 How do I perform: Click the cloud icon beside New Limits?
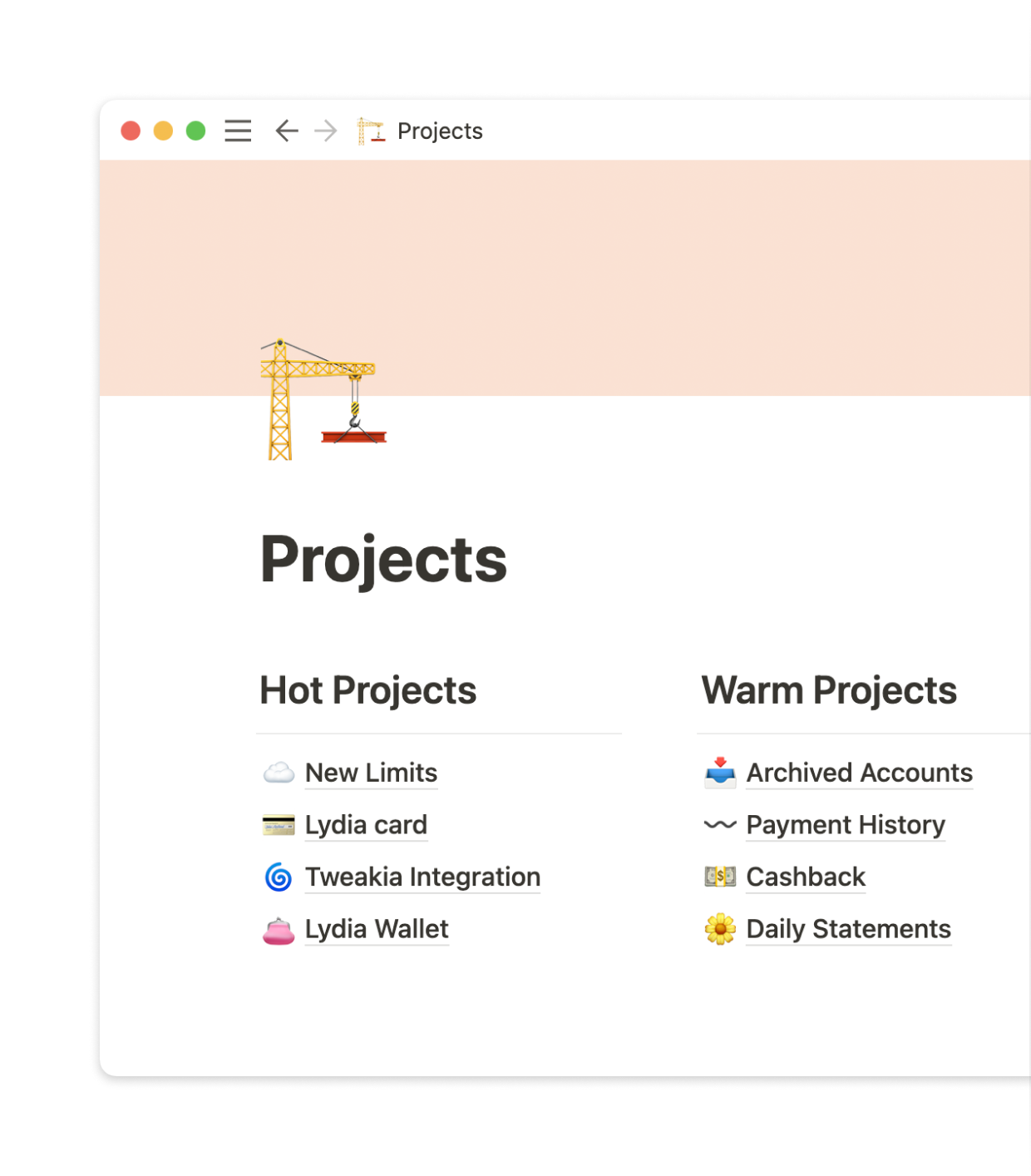click(279, 773)
